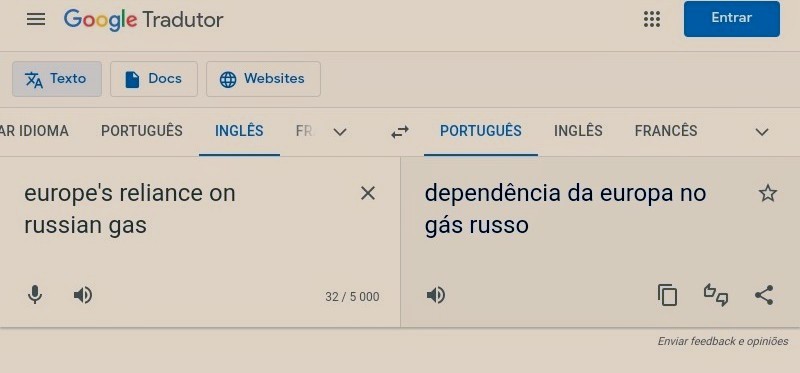
Task: Swap source and target languages
Action: point(399,132)
